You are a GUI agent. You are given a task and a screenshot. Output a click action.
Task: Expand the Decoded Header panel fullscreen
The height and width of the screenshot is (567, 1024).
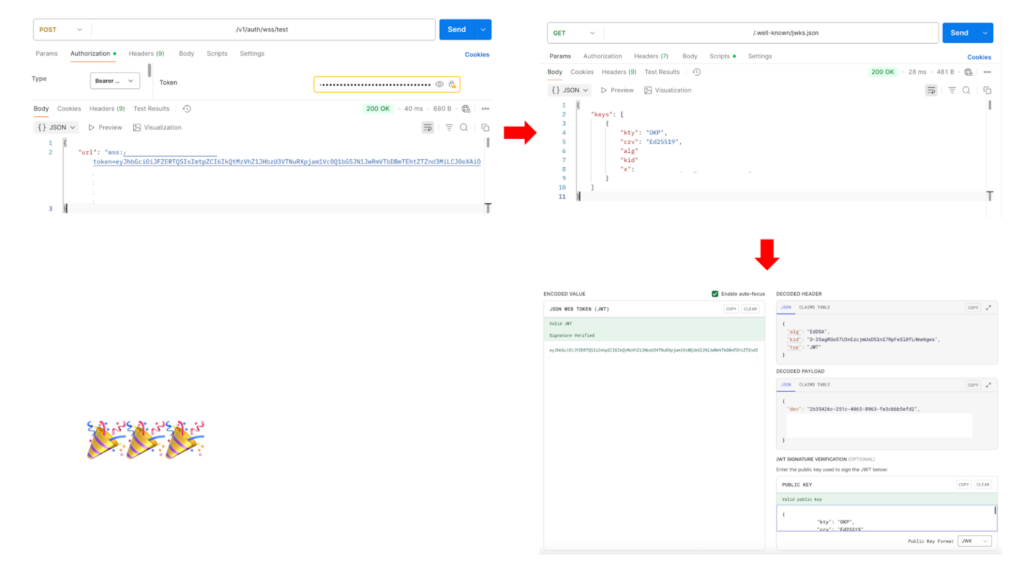[989, 308]
